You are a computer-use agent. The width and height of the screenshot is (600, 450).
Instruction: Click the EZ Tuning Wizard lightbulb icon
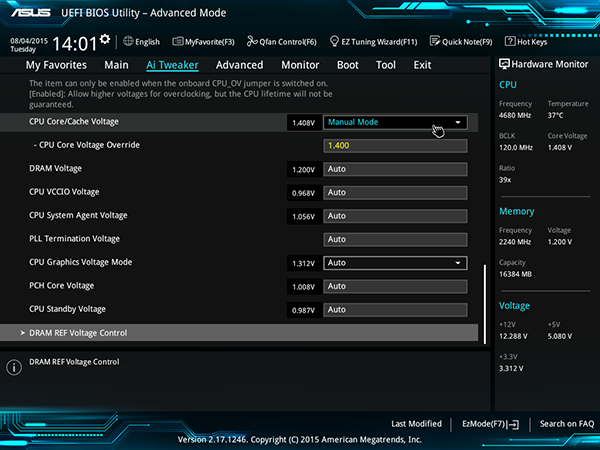point(334,41)
